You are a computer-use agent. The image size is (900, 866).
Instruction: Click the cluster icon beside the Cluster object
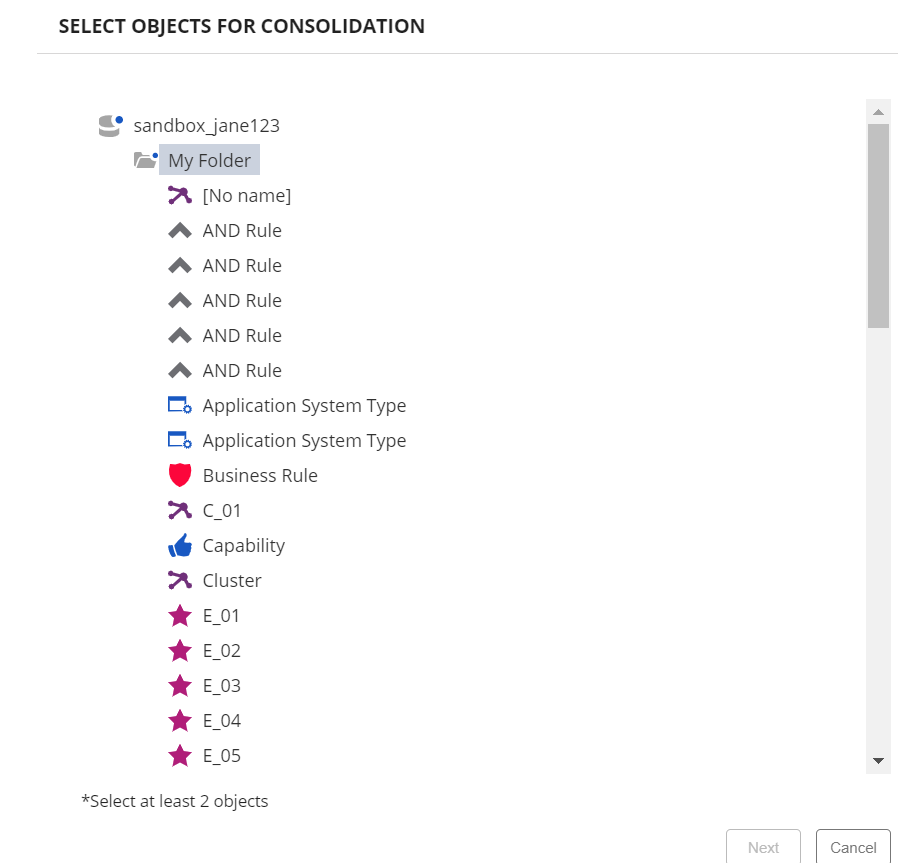[180, 579]
